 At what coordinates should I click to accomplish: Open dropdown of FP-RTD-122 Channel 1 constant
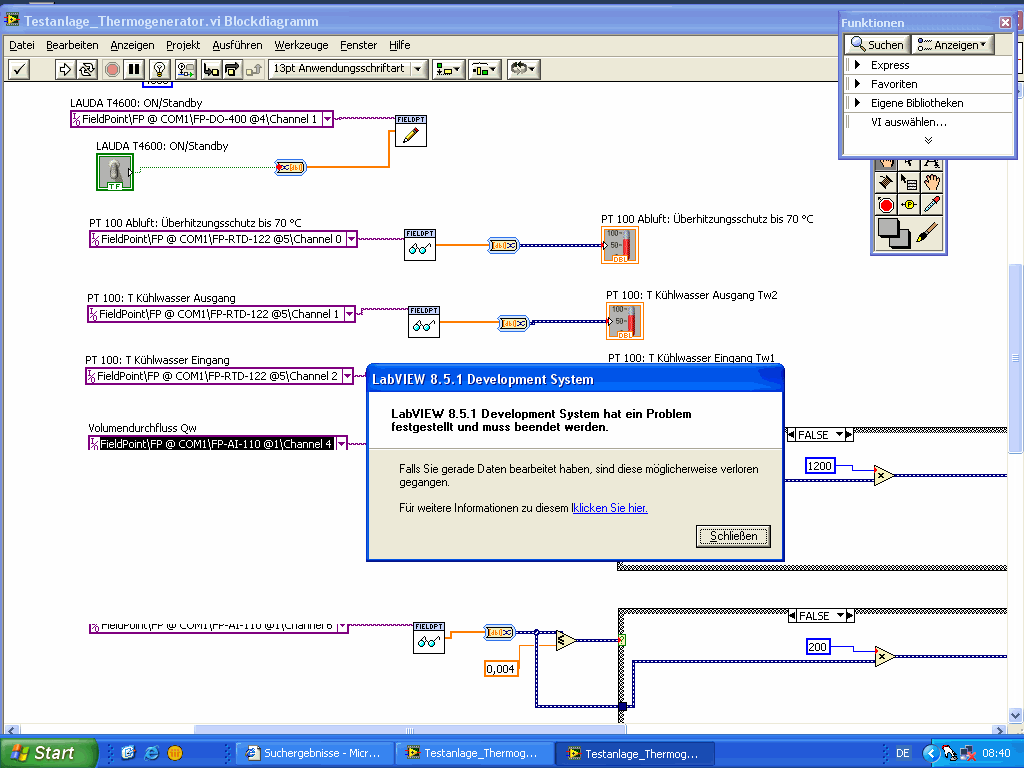click(349, 314)
